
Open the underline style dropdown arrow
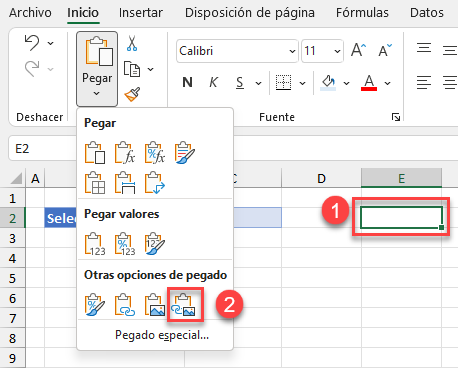pyautogui.click(x=259, y=83)
